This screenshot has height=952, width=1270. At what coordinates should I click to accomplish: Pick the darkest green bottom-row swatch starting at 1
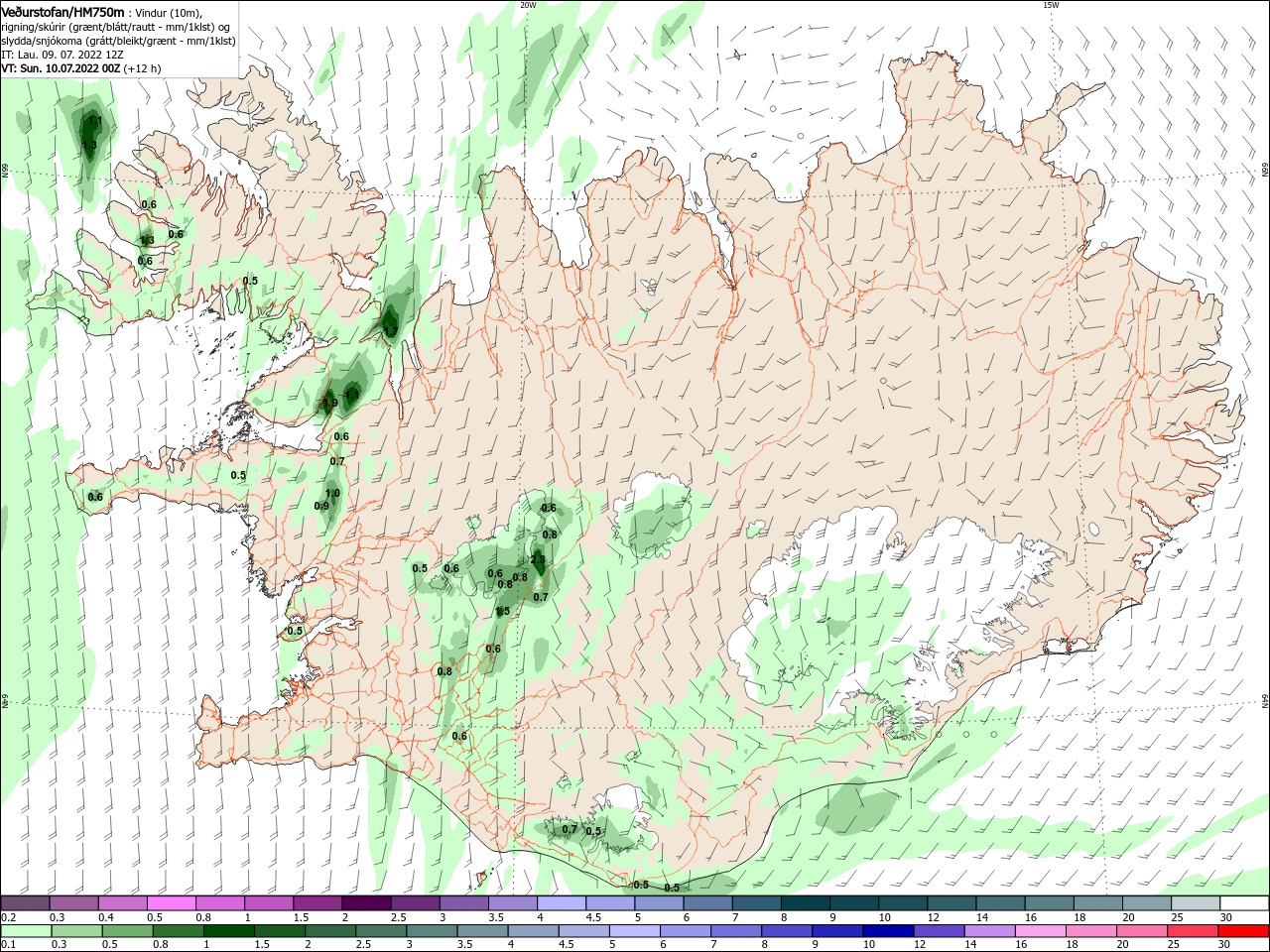coord(228,931)
